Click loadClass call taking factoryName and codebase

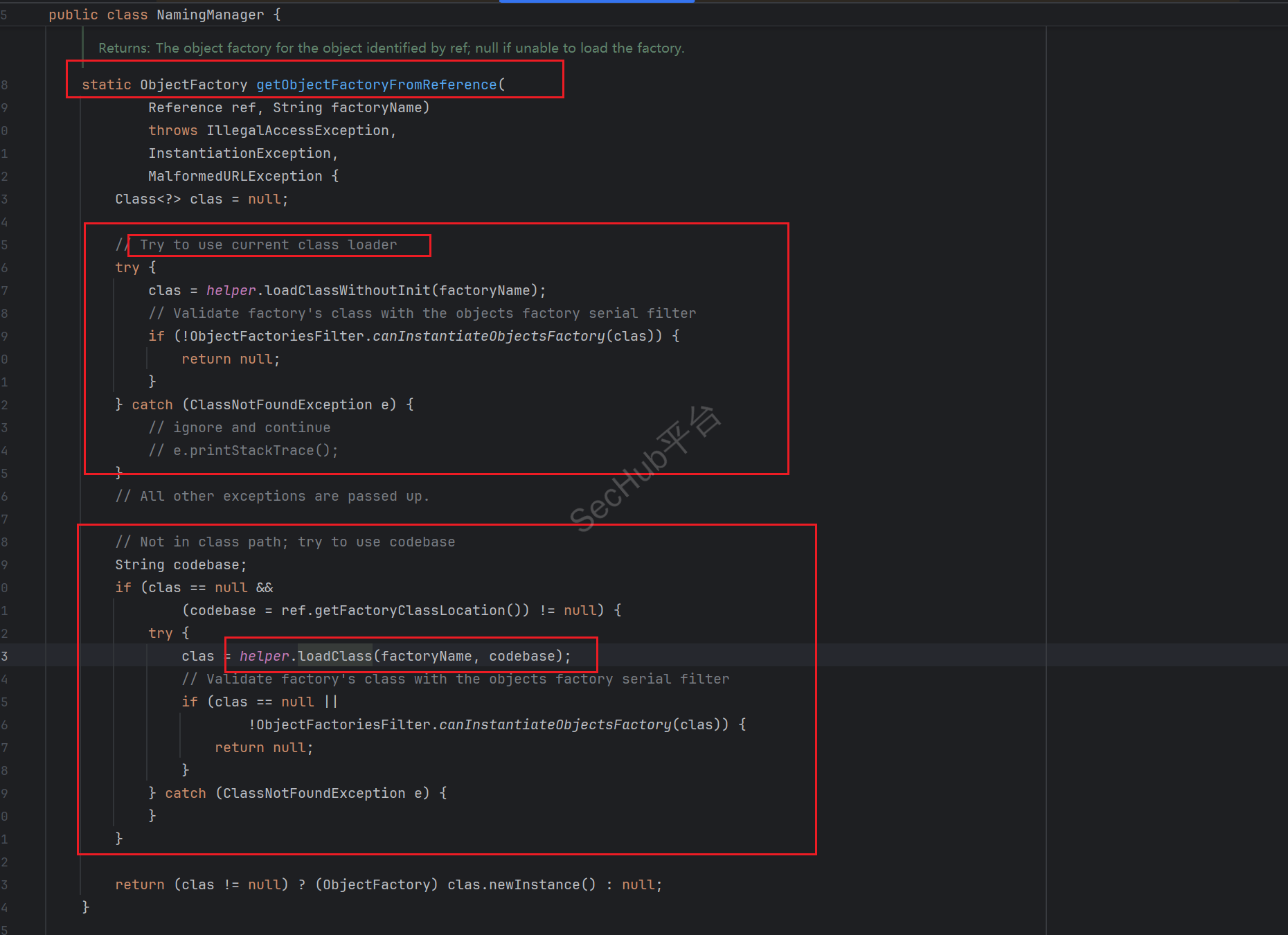tap(334, 656)
